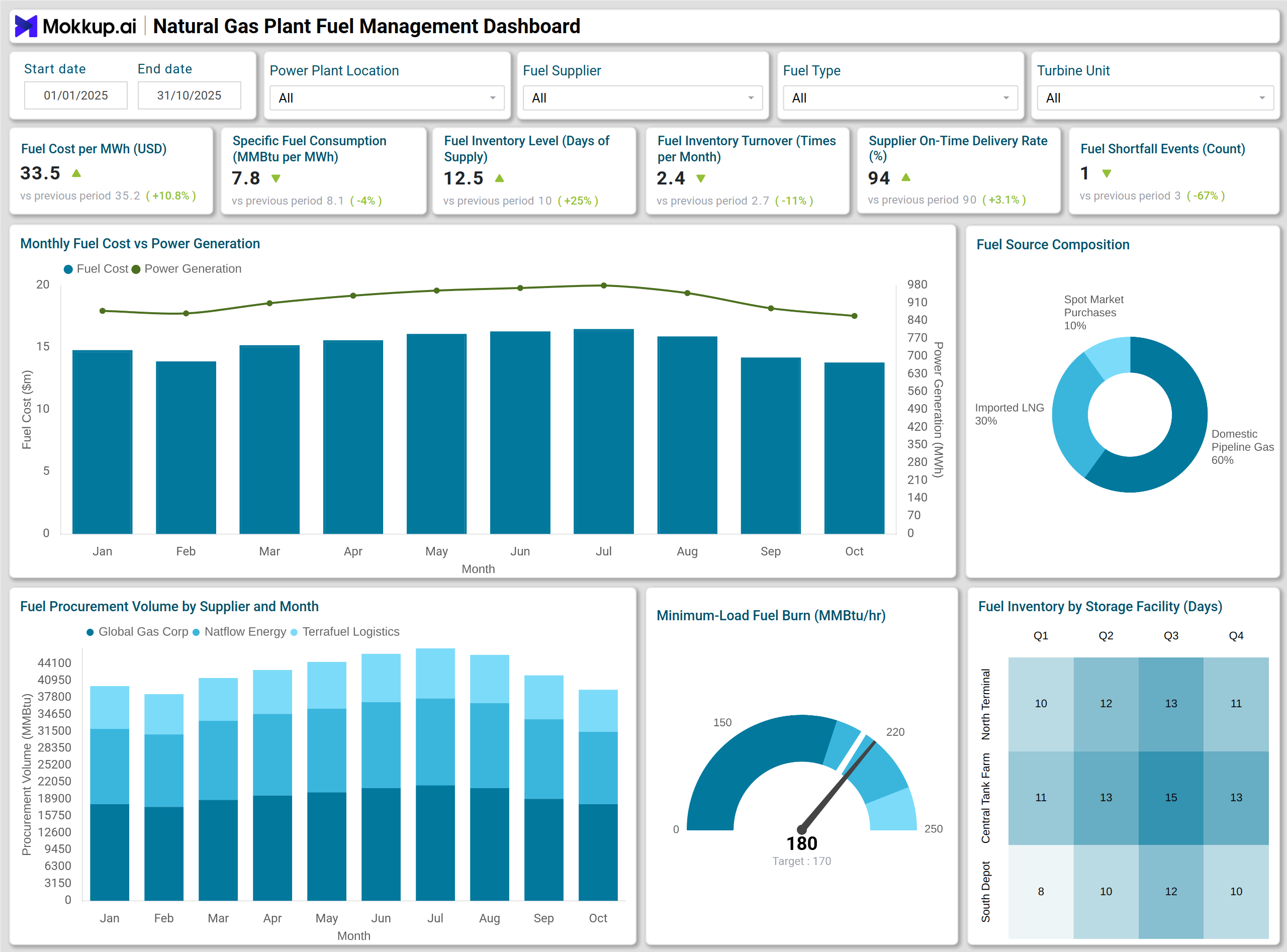Screen dimensions: 1287x952
Task: Click the 'Imported LNG 30%' label
Action: tap(1009, 414)
